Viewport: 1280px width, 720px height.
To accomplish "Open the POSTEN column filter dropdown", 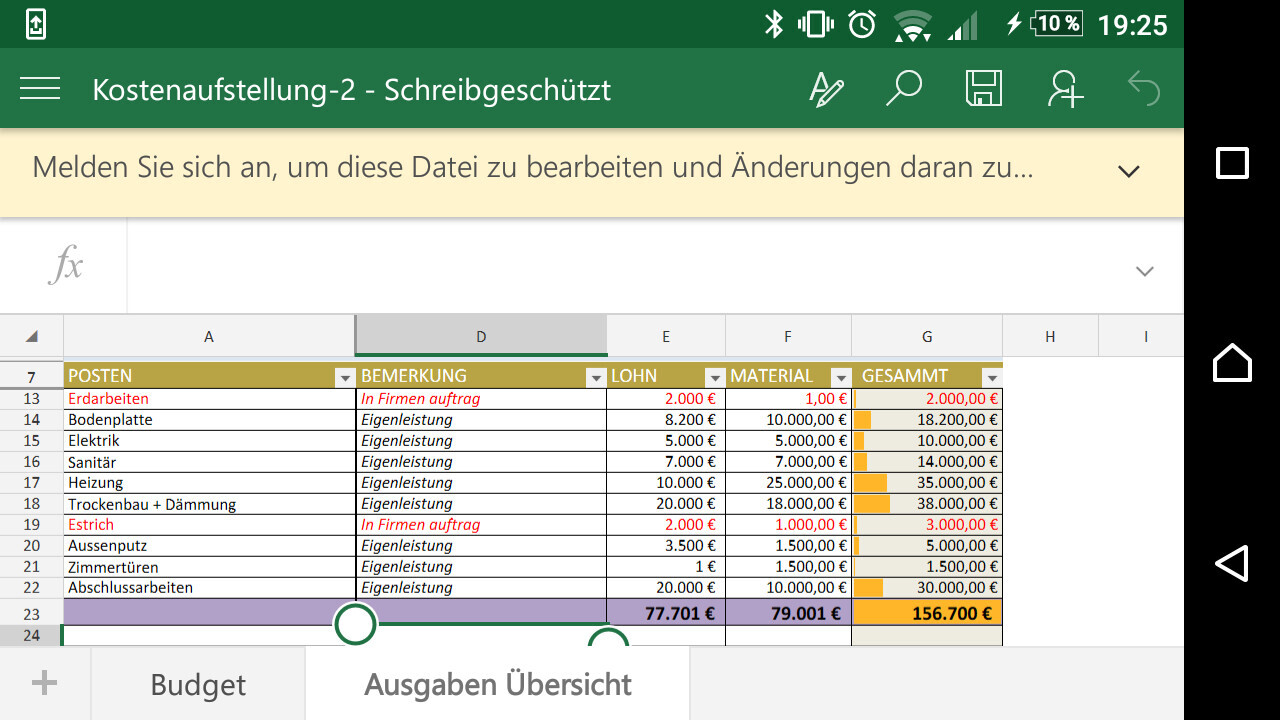I will coord(345,377).
